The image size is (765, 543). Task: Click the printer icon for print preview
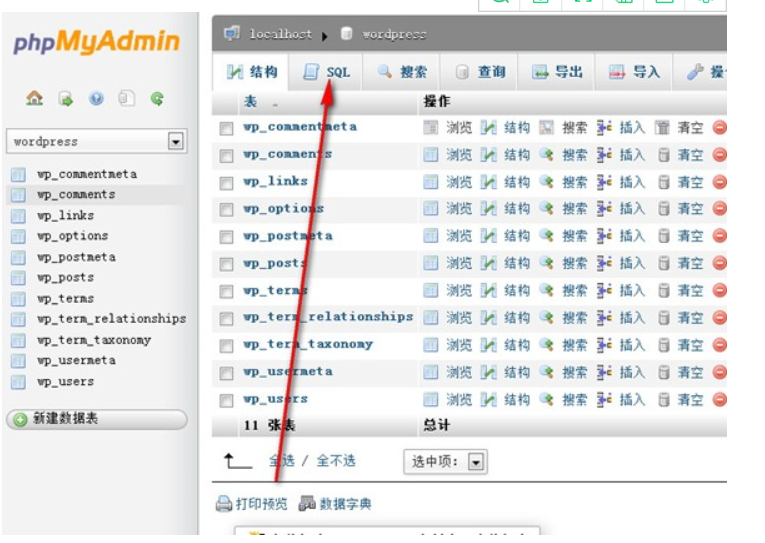[224, 503]
